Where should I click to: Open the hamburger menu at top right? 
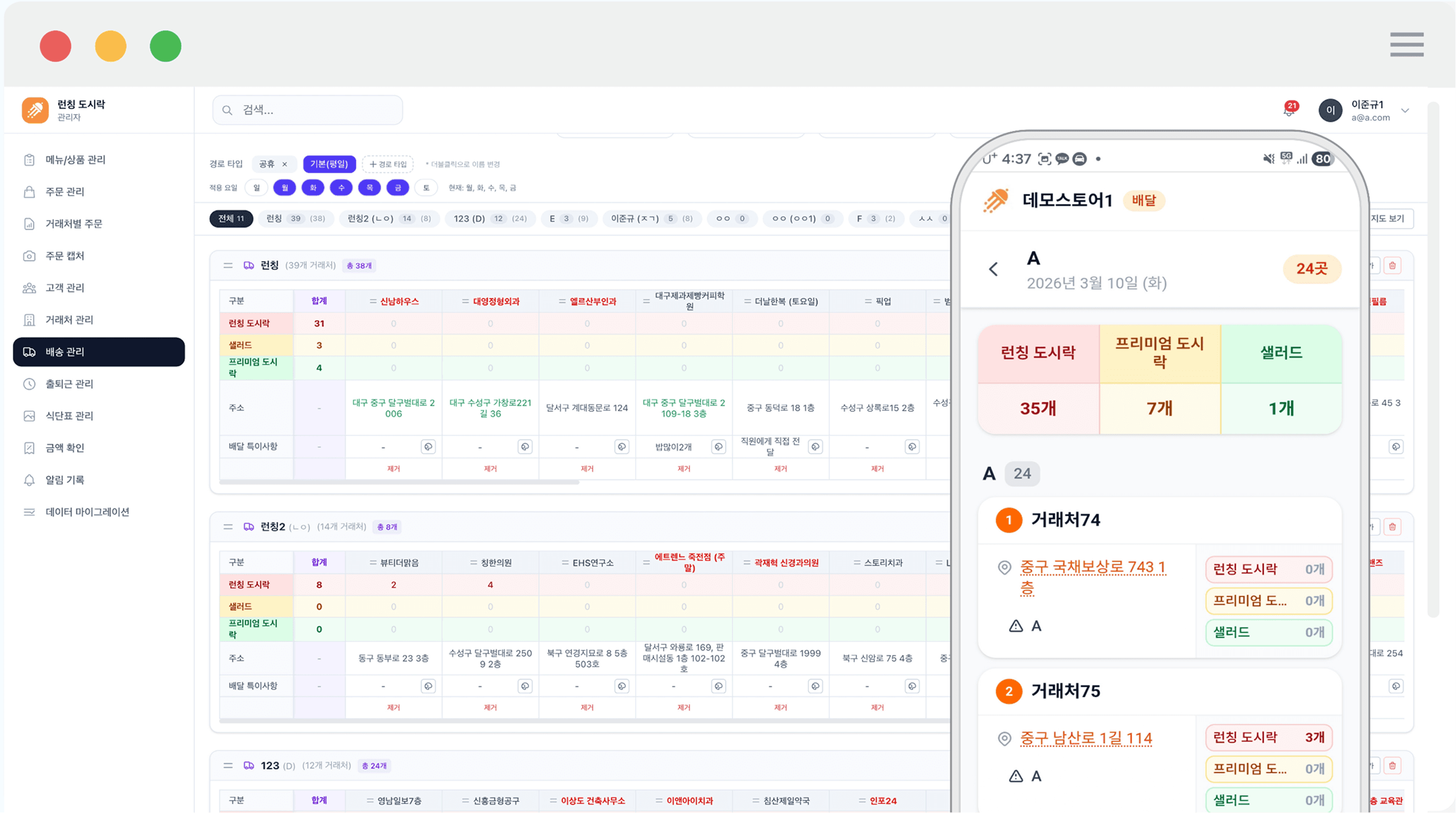[x=1407, y=45]
